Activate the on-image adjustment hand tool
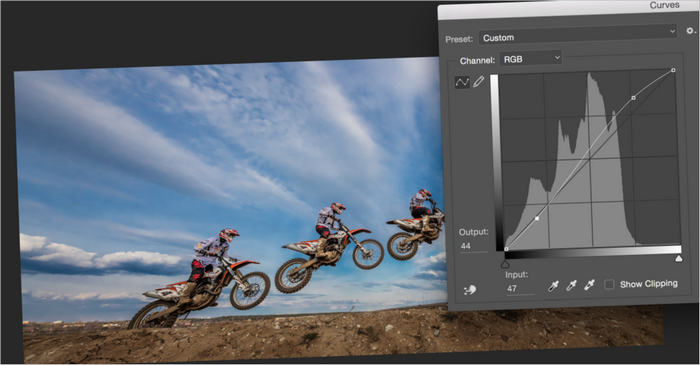This screenshot has width=700, height=365. pyautogui.click(x=470, y=290)
